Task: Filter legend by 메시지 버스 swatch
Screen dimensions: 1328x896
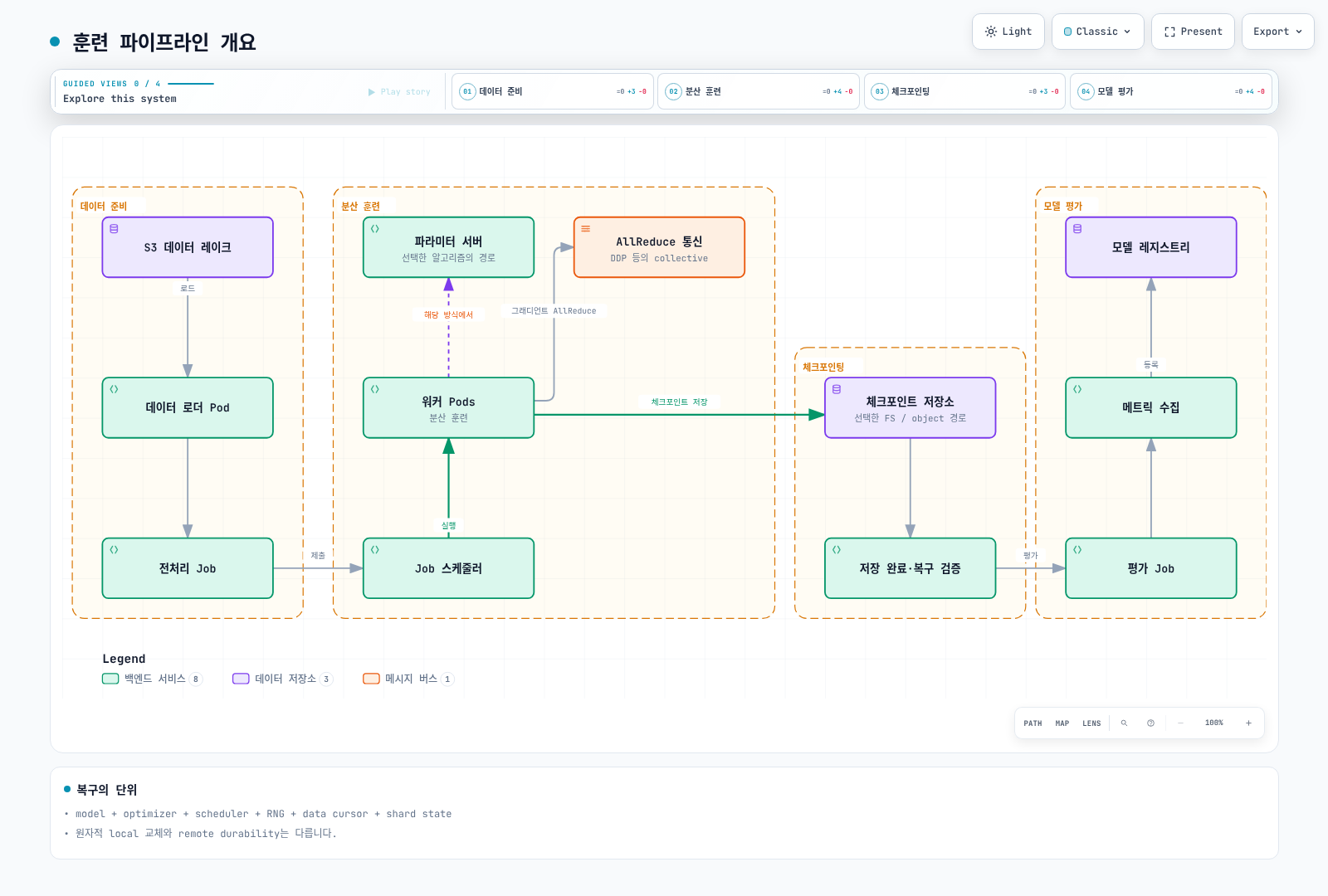Action: point(371,679)
